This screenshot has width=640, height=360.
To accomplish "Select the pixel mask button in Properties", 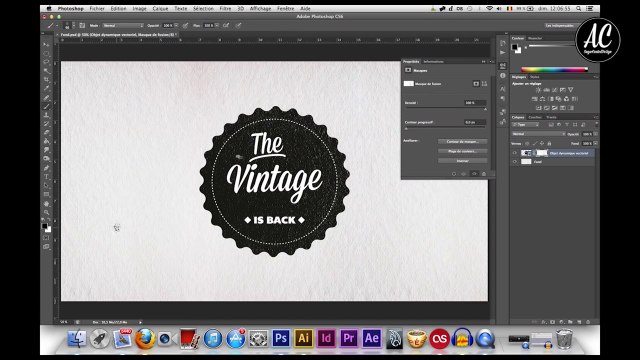I will pyautogui.click(x=476, y=84).
